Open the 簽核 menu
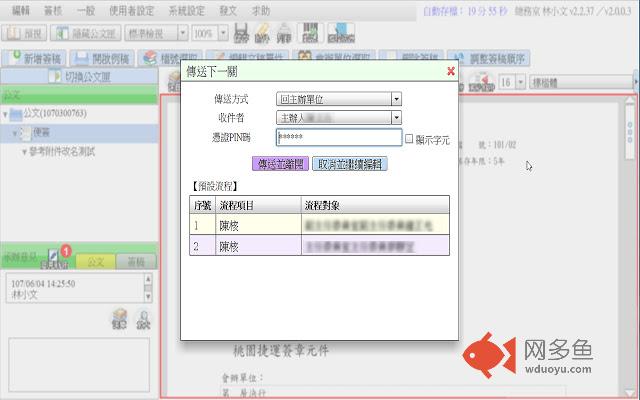The height and width of the screenshot is (400, 640). click(x=53, y=11)
